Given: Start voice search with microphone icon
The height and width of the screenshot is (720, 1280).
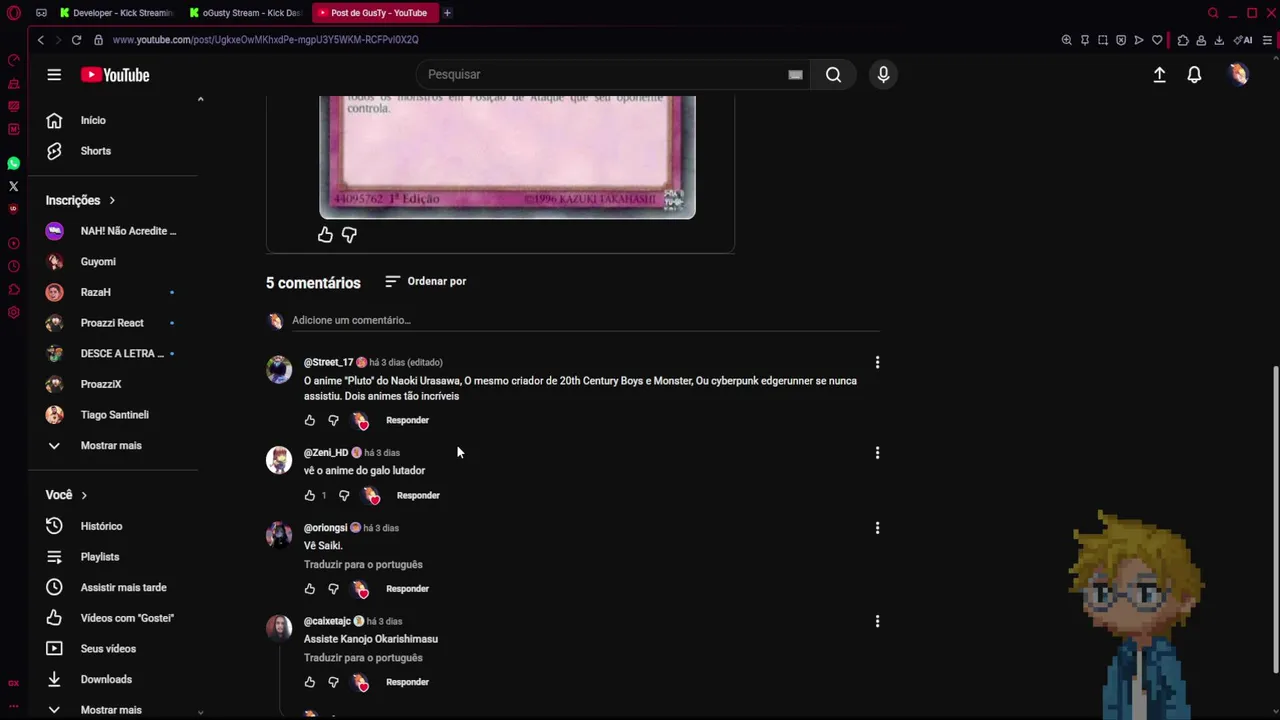Looking at the screenshot, I should (x=883, y=75).
